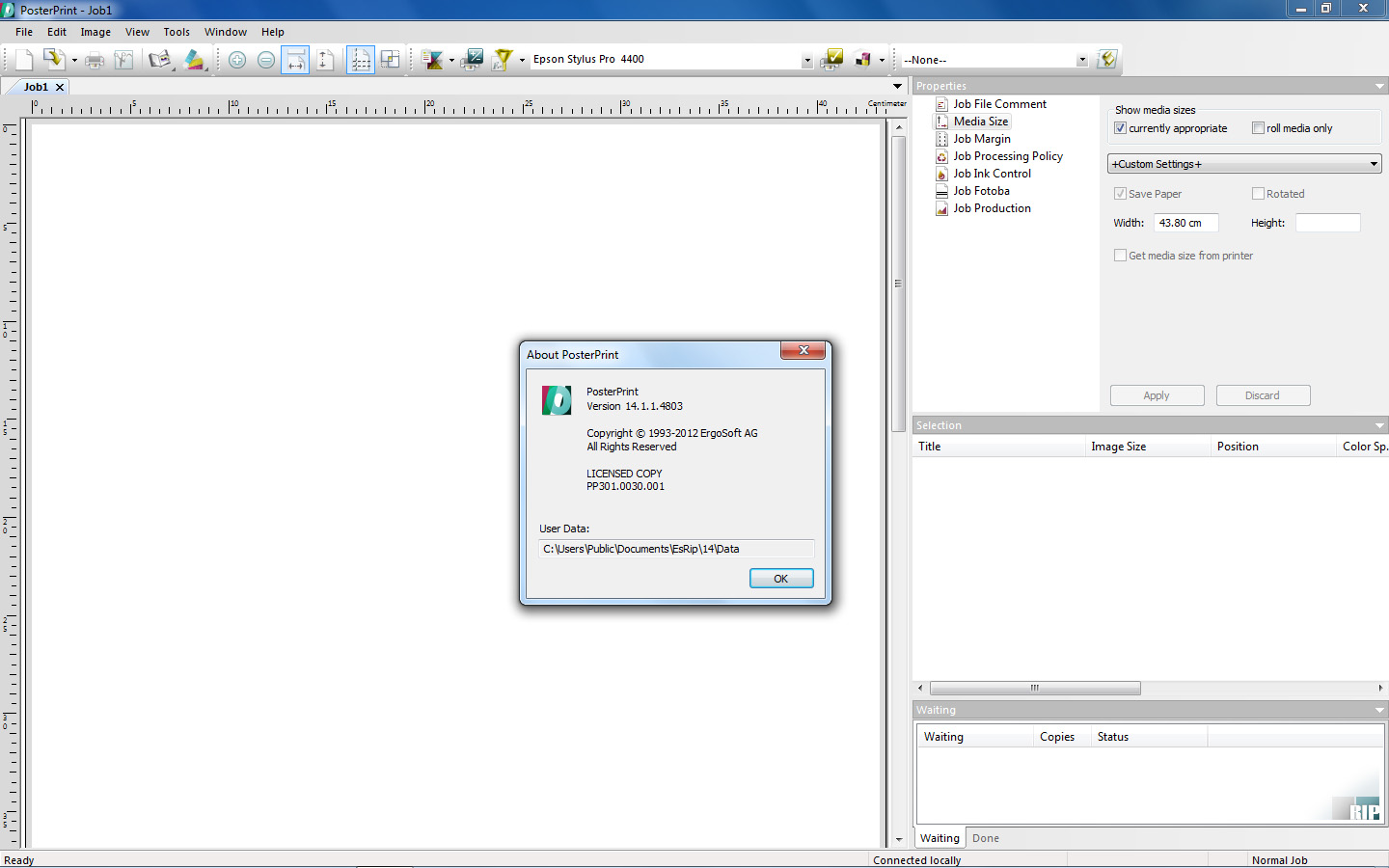Collapse the Waiting panel arrow
Screen dimensions: 1389x868
(x=1379, y=710)
